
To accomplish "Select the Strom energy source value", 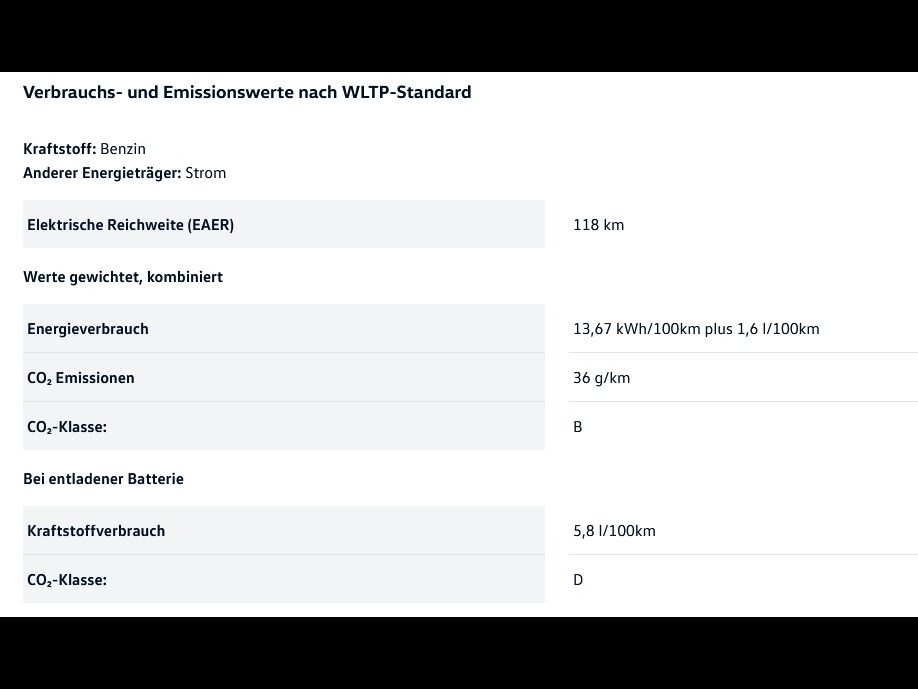I will (x=206, y=173).
